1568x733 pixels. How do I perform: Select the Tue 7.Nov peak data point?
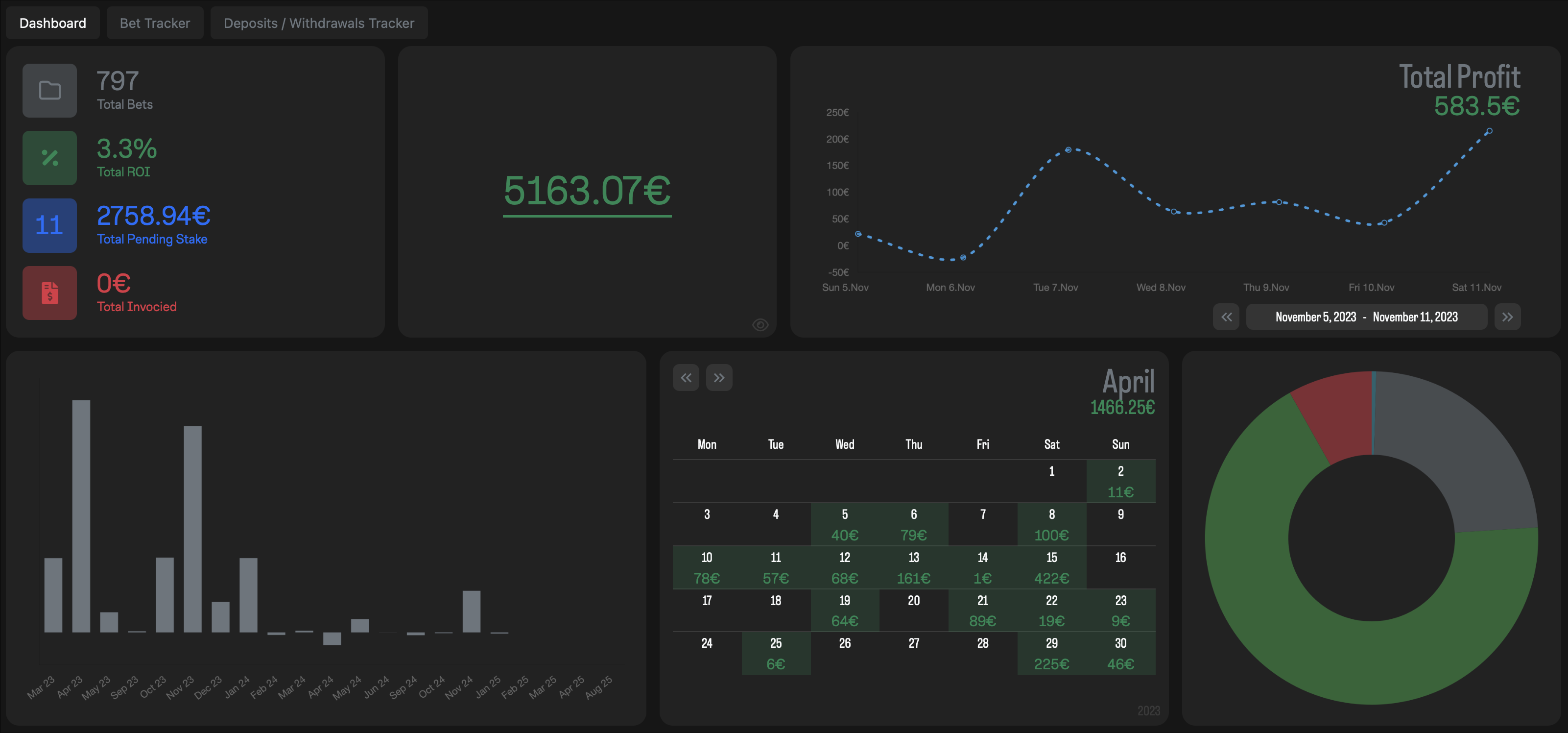(x=1068, y=150)
